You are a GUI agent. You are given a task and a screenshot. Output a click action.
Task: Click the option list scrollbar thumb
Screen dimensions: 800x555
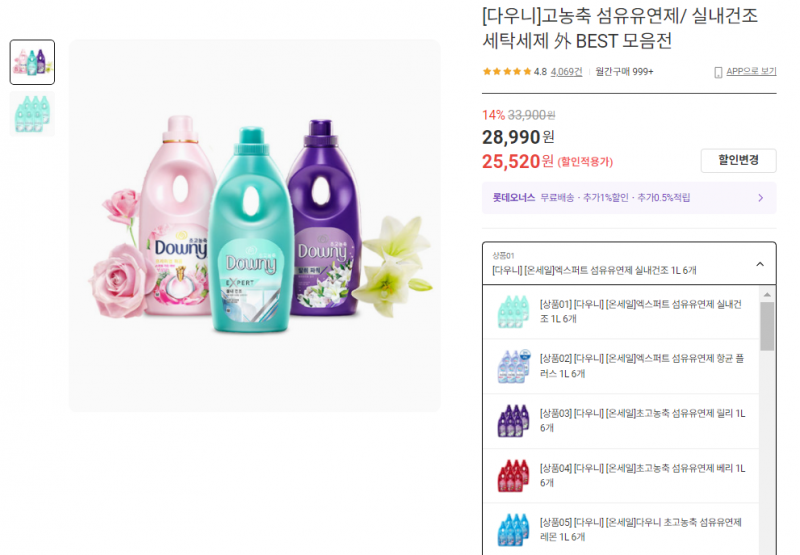[x=767, y=326]
